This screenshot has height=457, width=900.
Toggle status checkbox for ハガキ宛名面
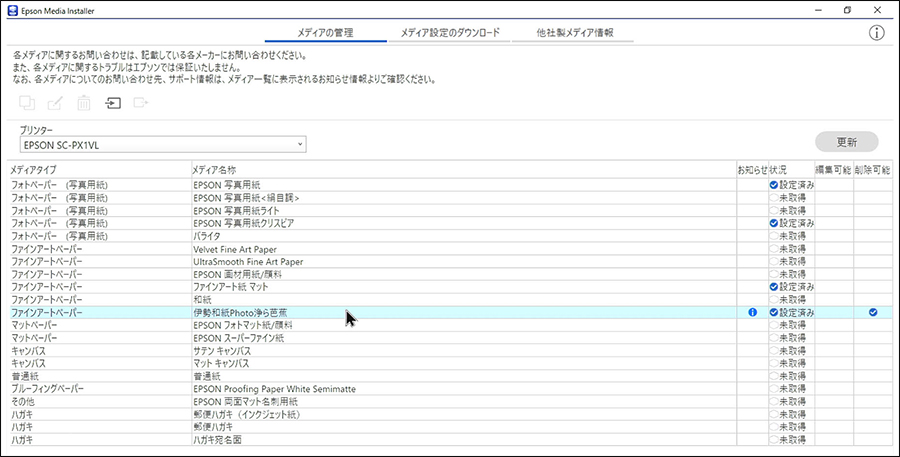[774, 440]
